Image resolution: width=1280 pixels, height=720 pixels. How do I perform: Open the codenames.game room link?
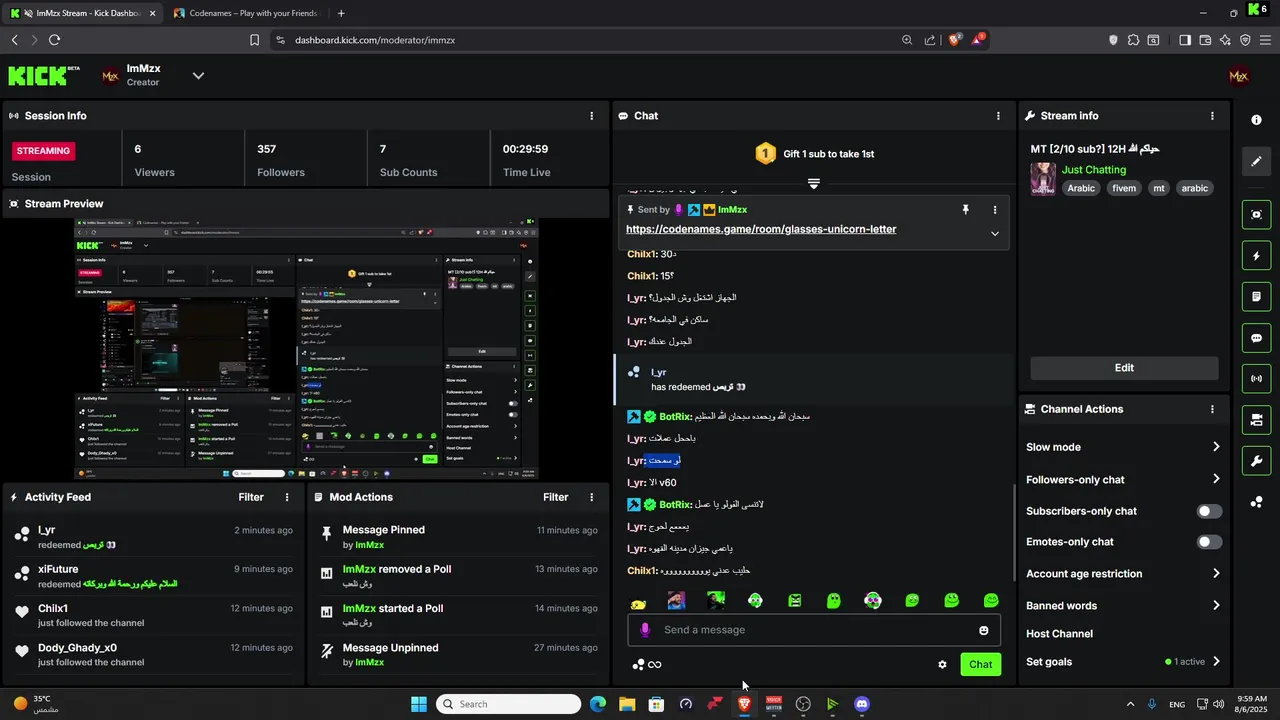point(761,229)
